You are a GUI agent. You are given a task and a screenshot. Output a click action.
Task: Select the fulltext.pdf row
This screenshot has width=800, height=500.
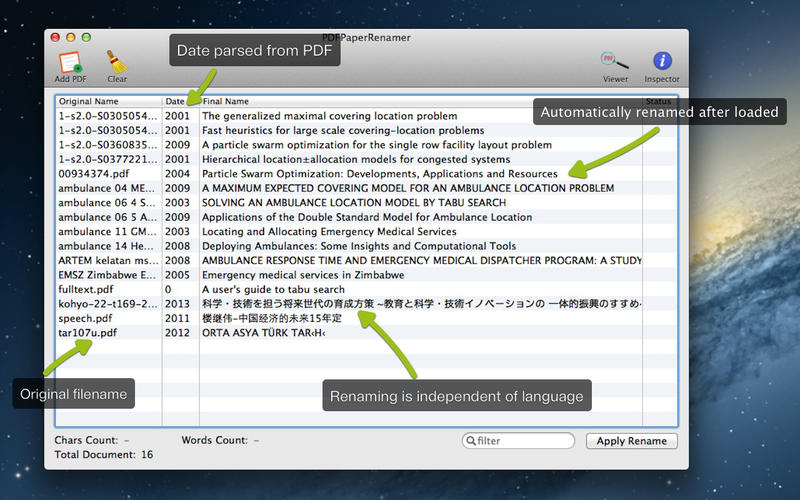366,289
